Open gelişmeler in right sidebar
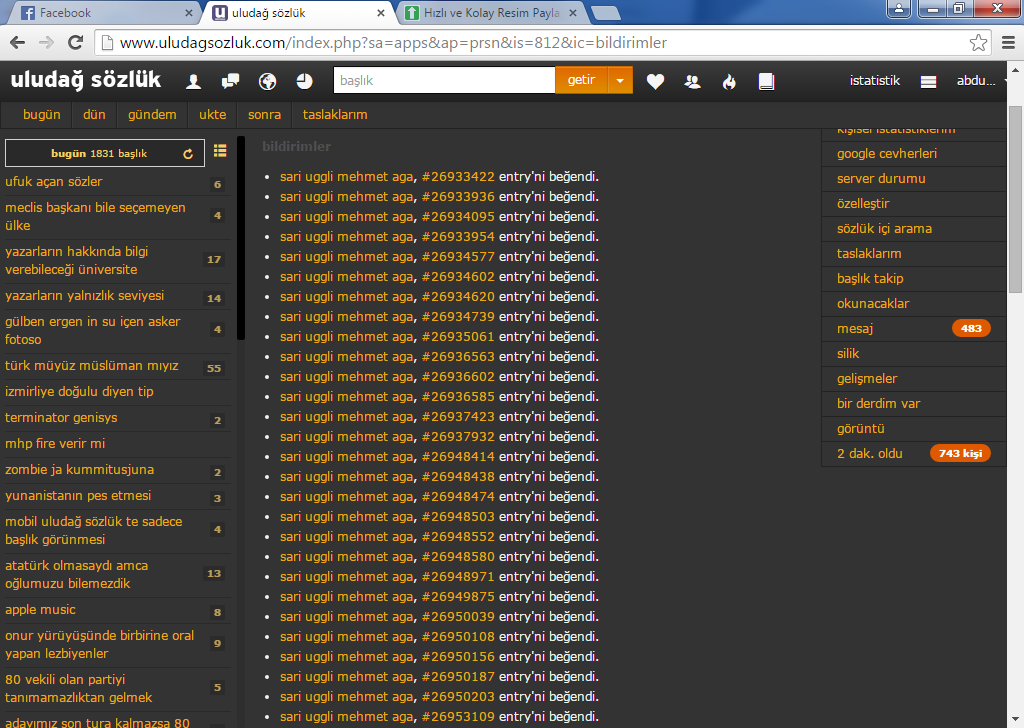This screenshot has height=728, width=1024. point(867,379)
